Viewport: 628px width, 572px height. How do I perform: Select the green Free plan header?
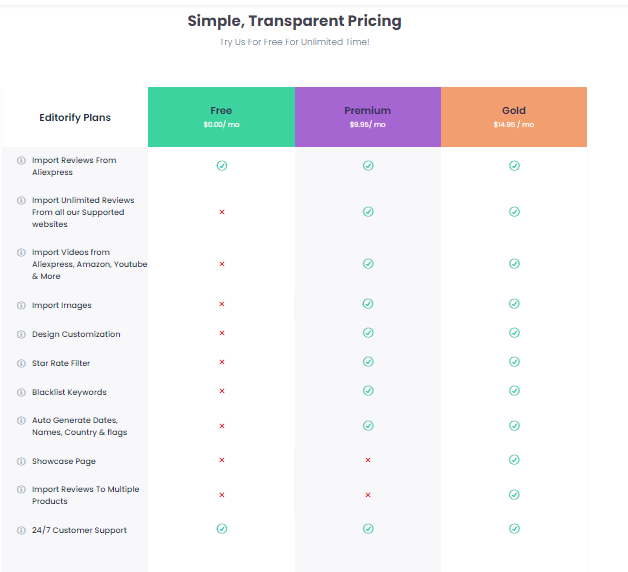point(222,117)
